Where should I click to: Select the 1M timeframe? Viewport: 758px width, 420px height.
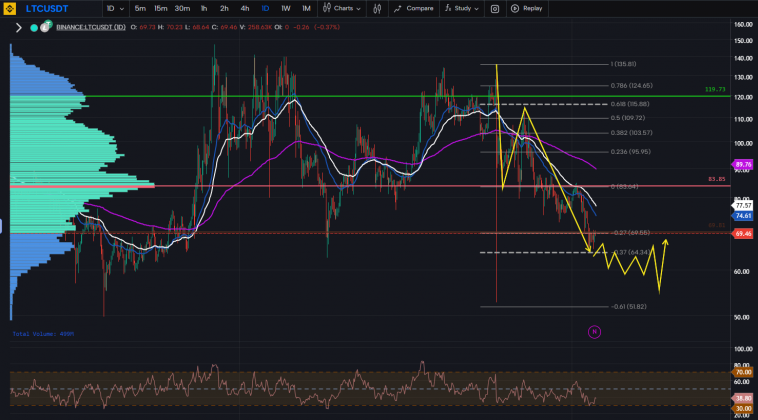306,8
